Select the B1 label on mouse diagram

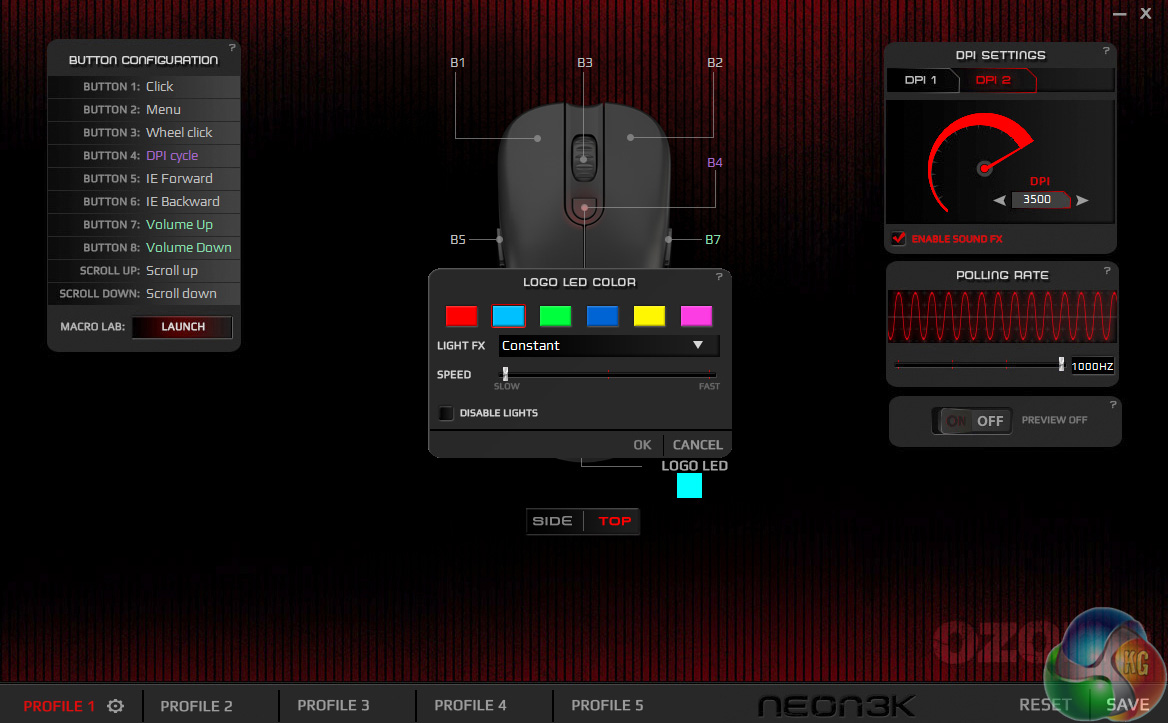pyautogui.click(x=457, y=63)
